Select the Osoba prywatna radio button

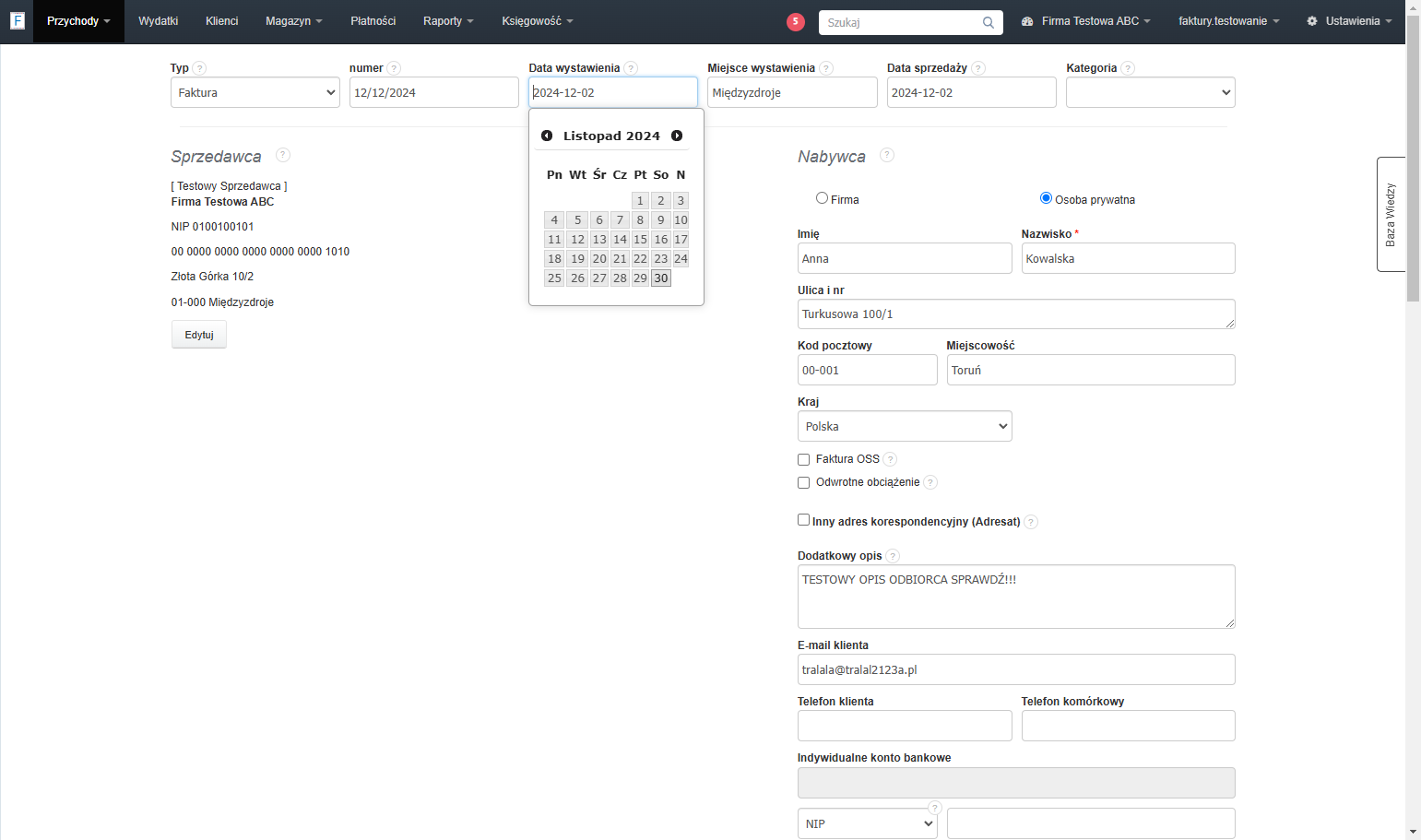(x=1046, y=198)
